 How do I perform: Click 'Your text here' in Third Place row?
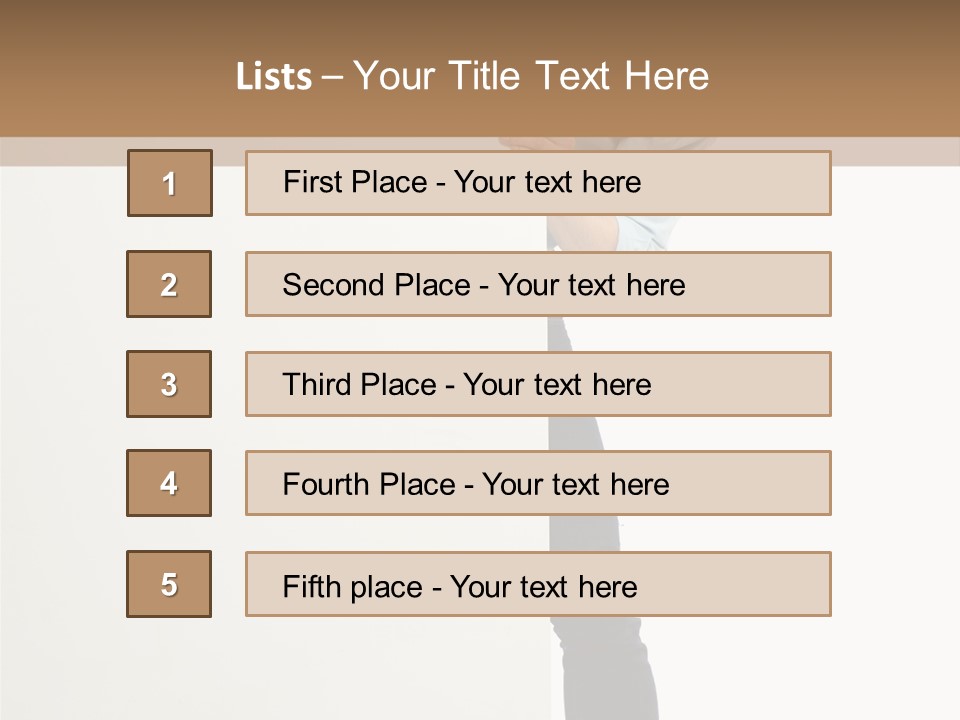tap(557, 385)
